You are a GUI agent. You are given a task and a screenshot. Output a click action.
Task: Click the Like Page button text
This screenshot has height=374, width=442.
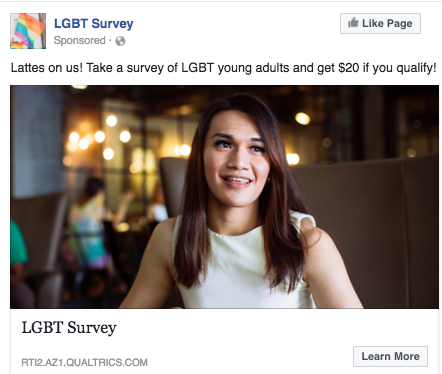pos(387,23)
